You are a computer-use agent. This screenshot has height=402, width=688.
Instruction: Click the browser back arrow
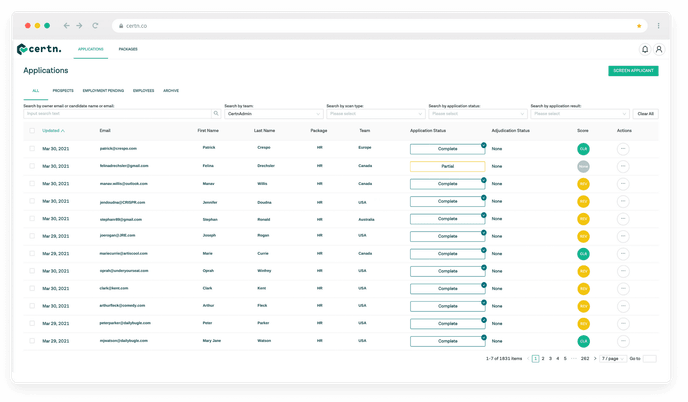click(66, 25)
